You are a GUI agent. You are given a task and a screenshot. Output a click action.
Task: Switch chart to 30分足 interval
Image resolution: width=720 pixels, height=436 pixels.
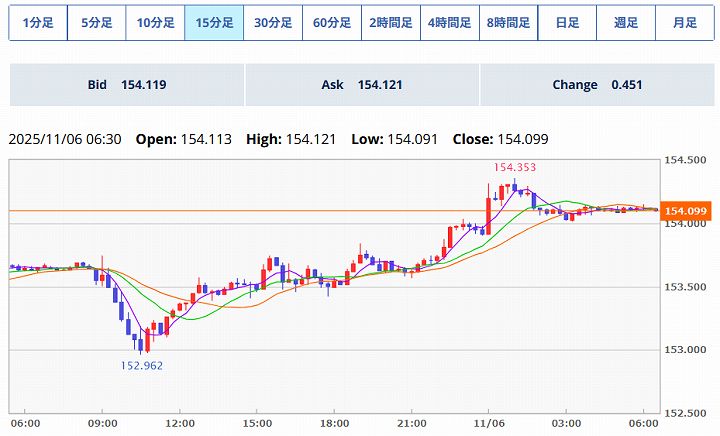(273, 22)
